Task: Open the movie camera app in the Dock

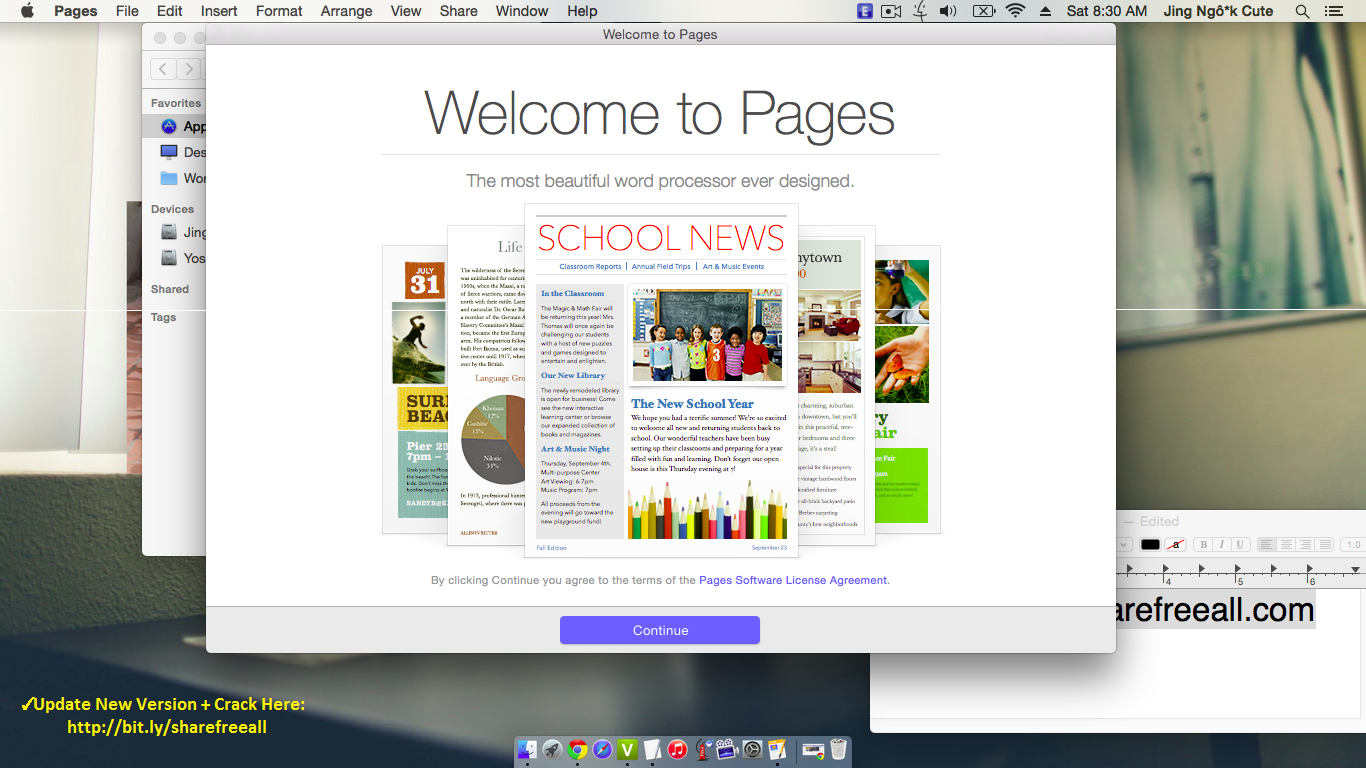Action: [727, 749]
